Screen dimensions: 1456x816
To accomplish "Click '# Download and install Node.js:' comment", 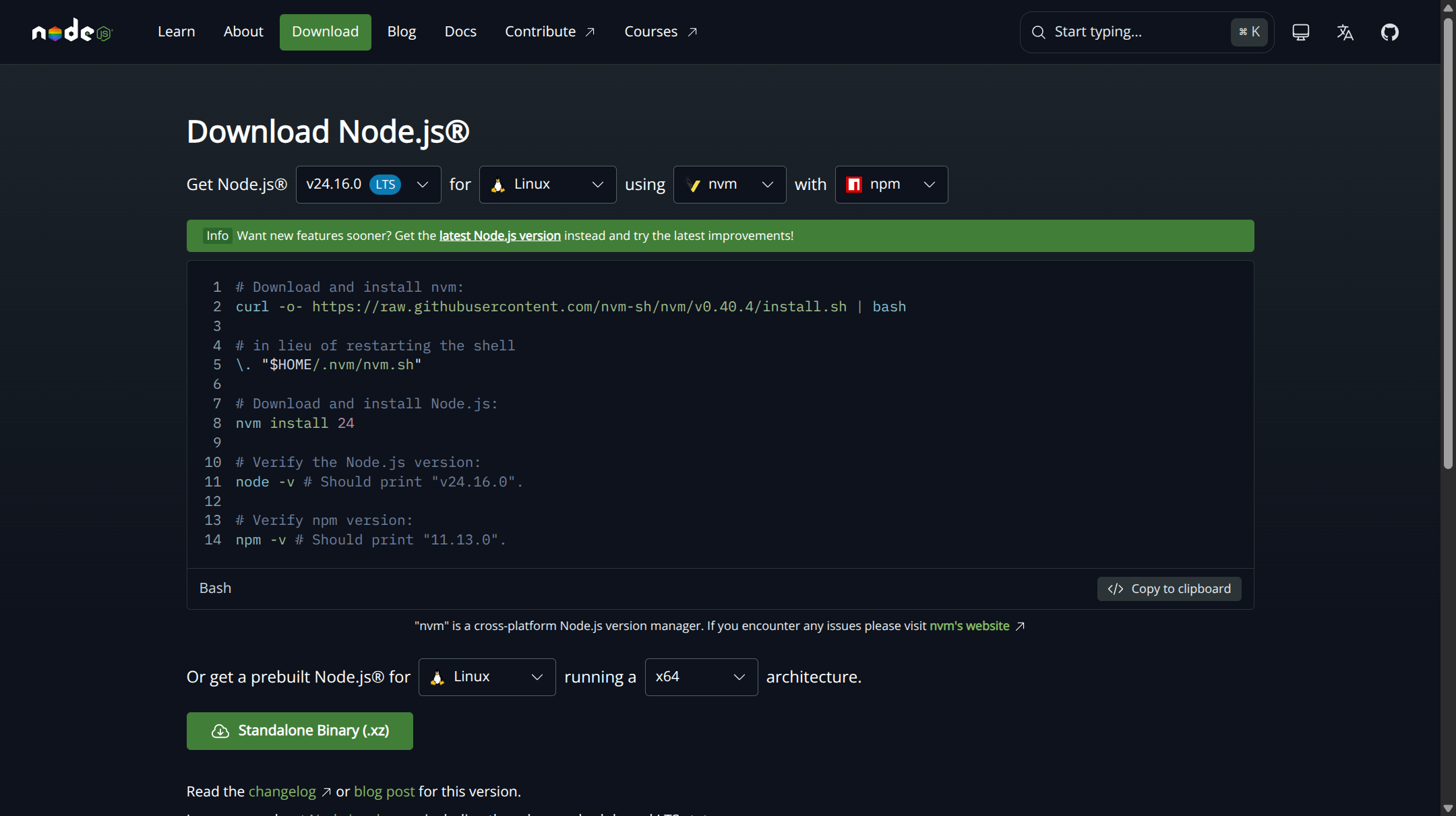I will 367,404.
